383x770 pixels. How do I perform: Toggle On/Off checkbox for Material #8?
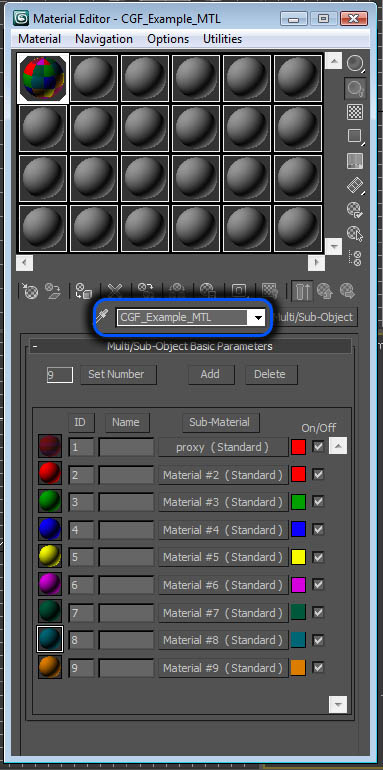pos(319,640)
